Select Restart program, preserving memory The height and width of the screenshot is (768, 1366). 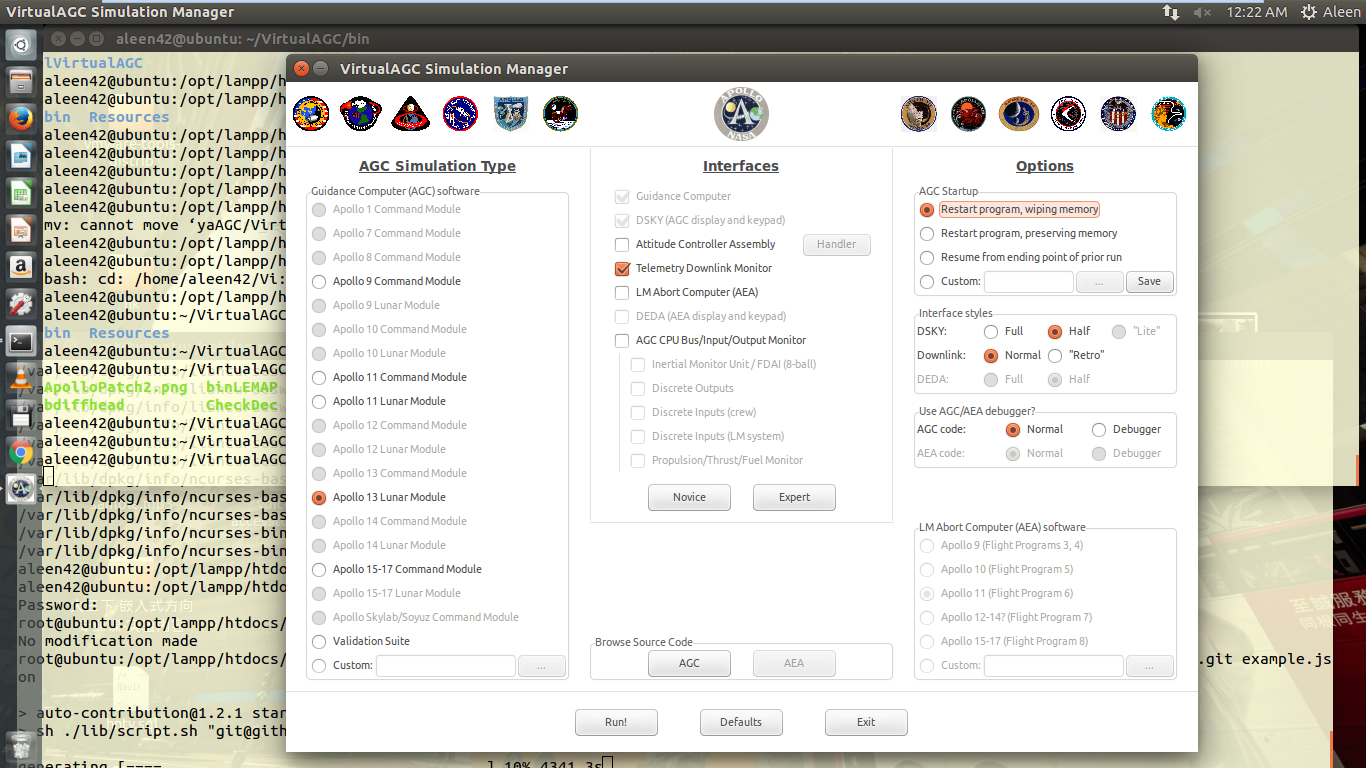pos(1018,233)
